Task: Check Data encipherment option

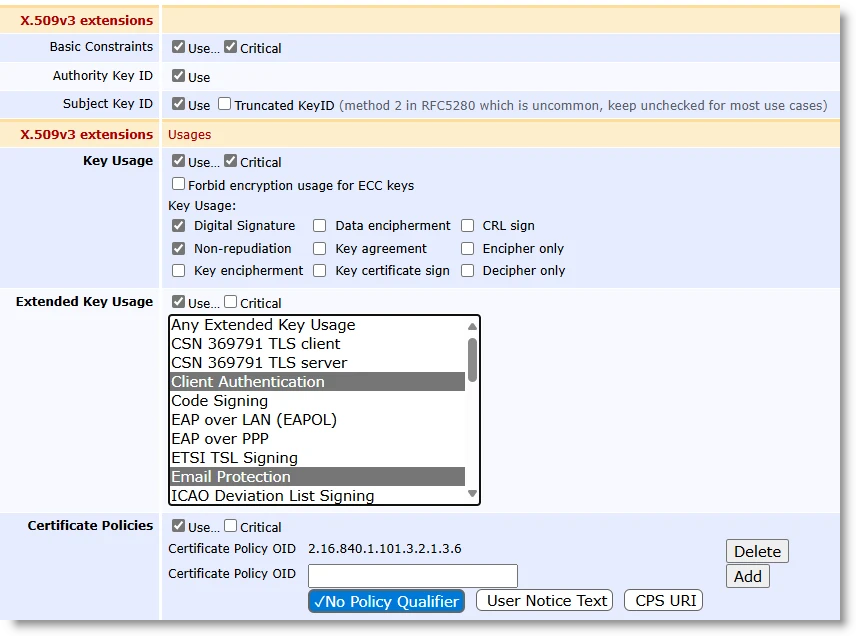Action: click(319, 225)
